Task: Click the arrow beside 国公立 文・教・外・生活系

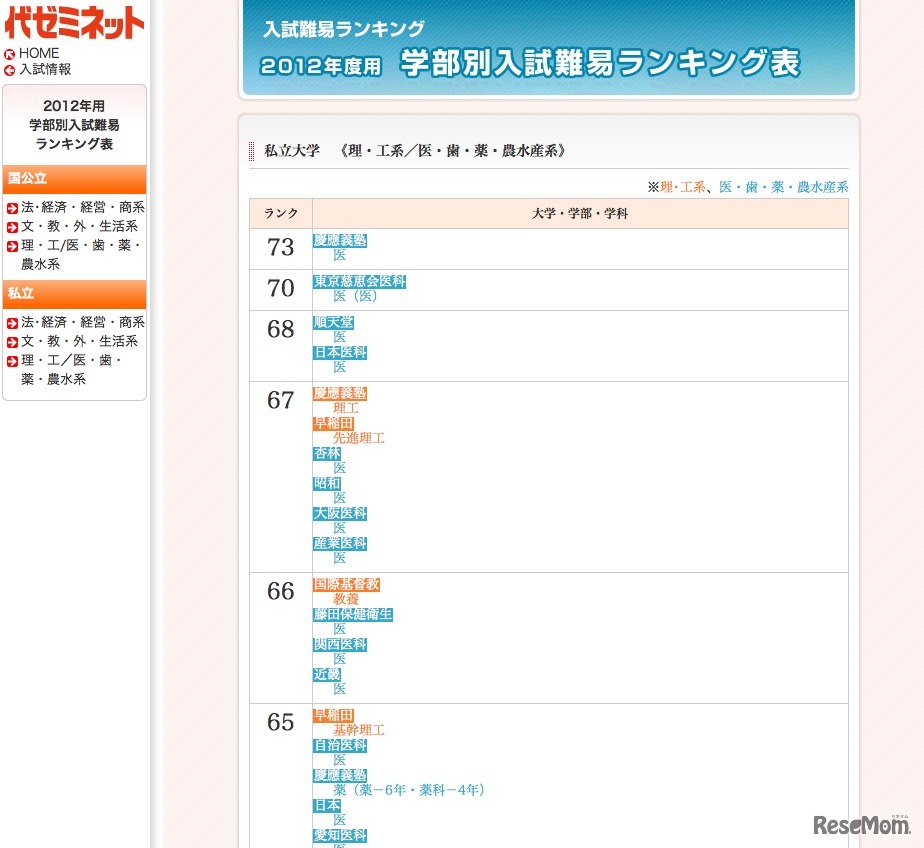Action: [x=13, y=226]
